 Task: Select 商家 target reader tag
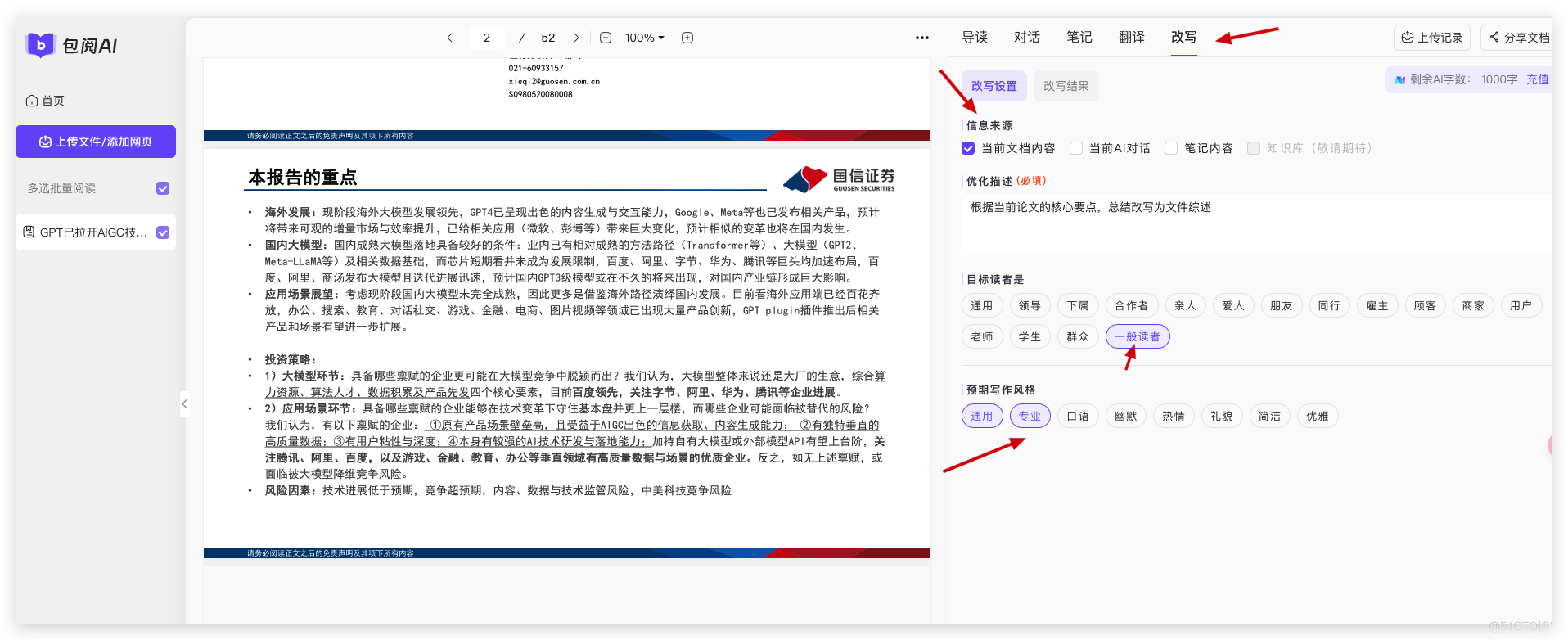(x=1474, y=305)
